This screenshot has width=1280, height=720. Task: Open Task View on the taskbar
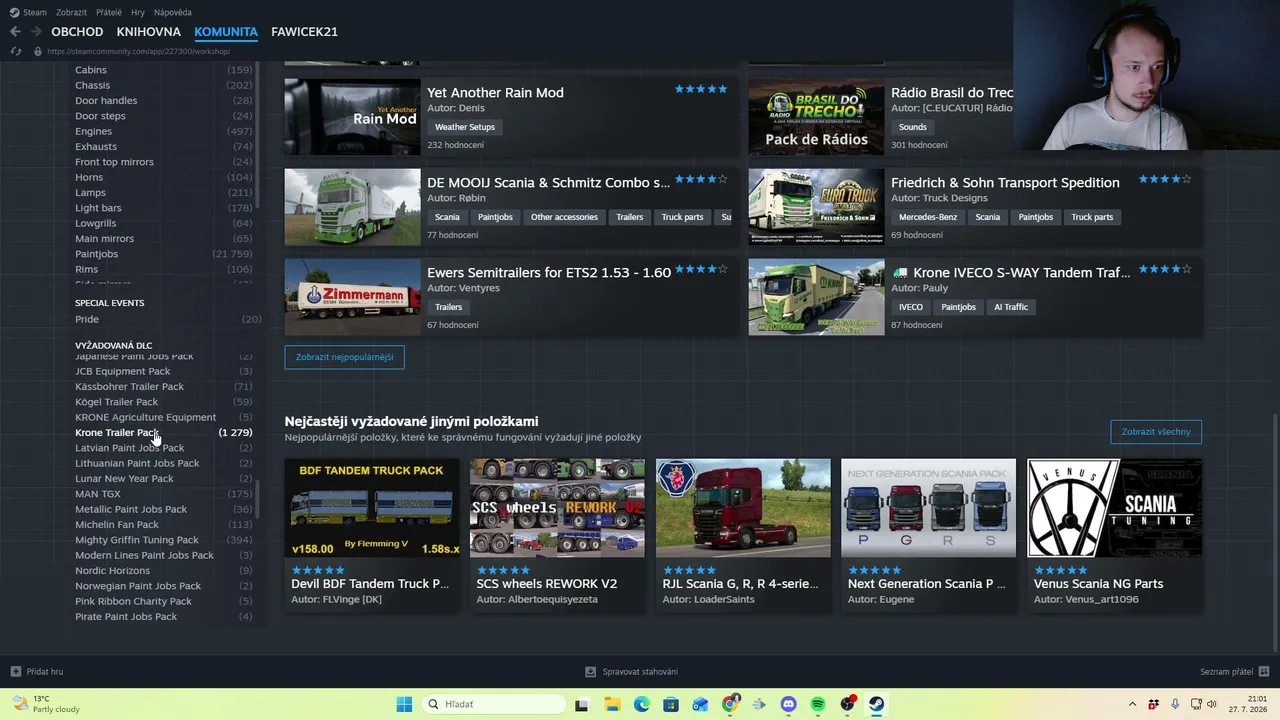pos(582,704)
